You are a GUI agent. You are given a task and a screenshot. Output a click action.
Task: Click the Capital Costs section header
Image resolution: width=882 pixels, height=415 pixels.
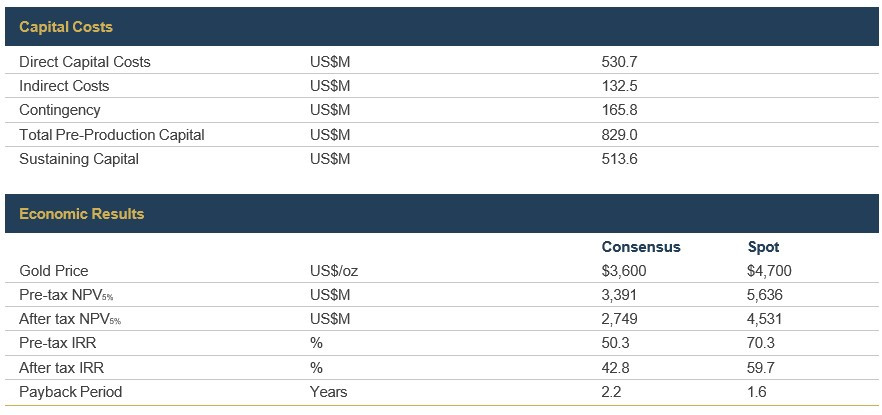point(66,27)
